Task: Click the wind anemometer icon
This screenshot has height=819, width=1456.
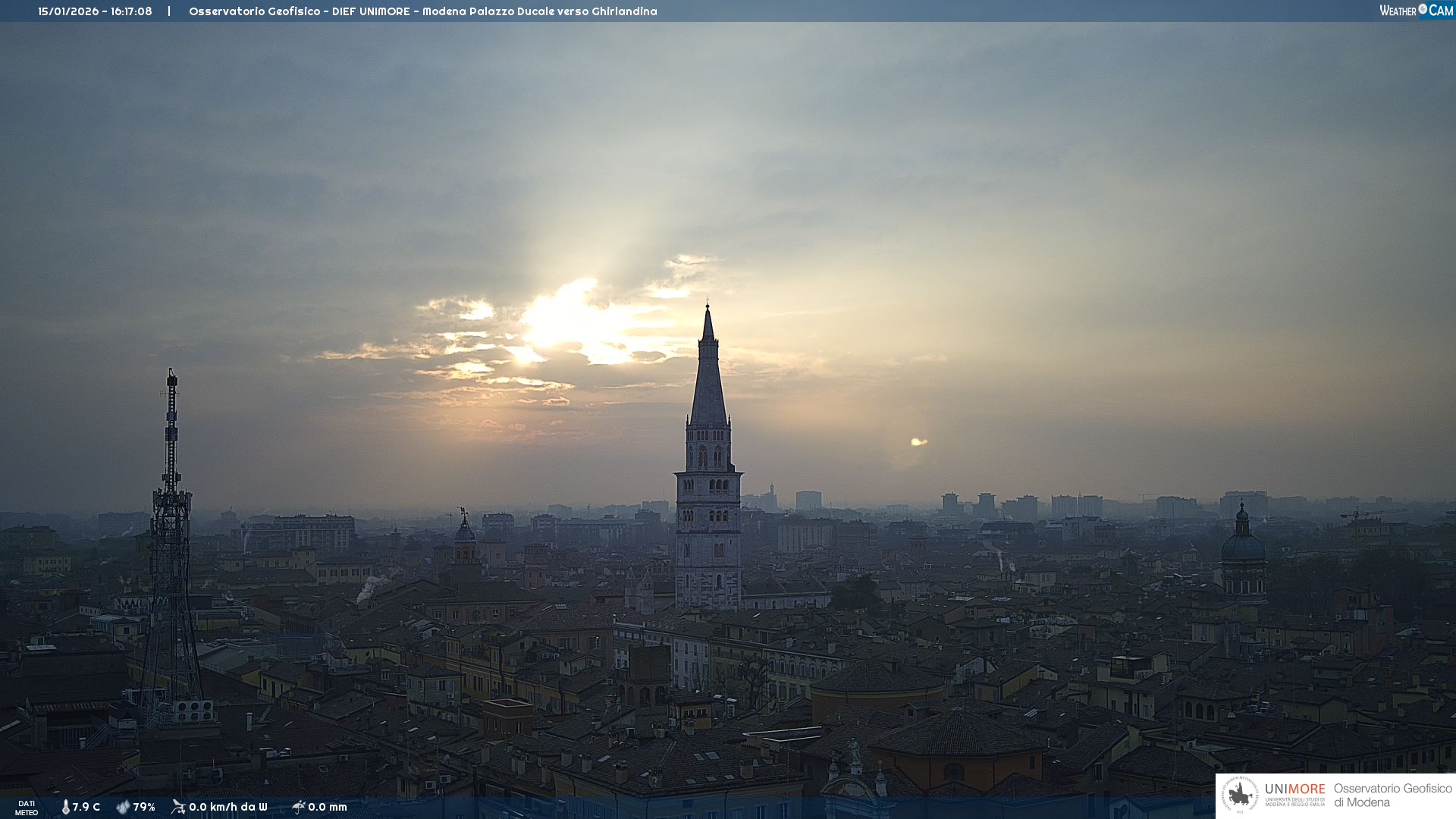Action: [x=178, y=807]
